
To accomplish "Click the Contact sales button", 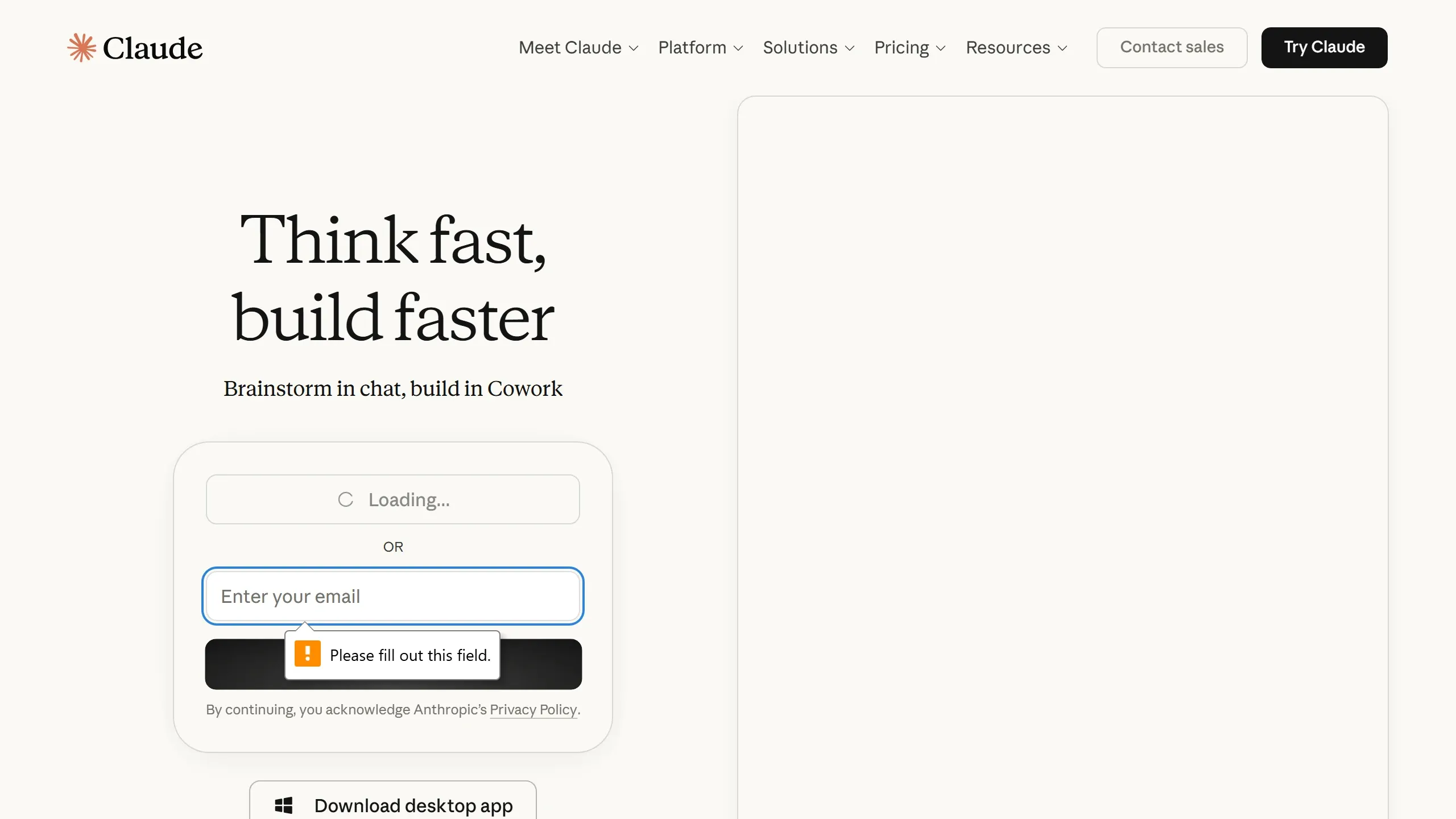I will point(1172,47).
